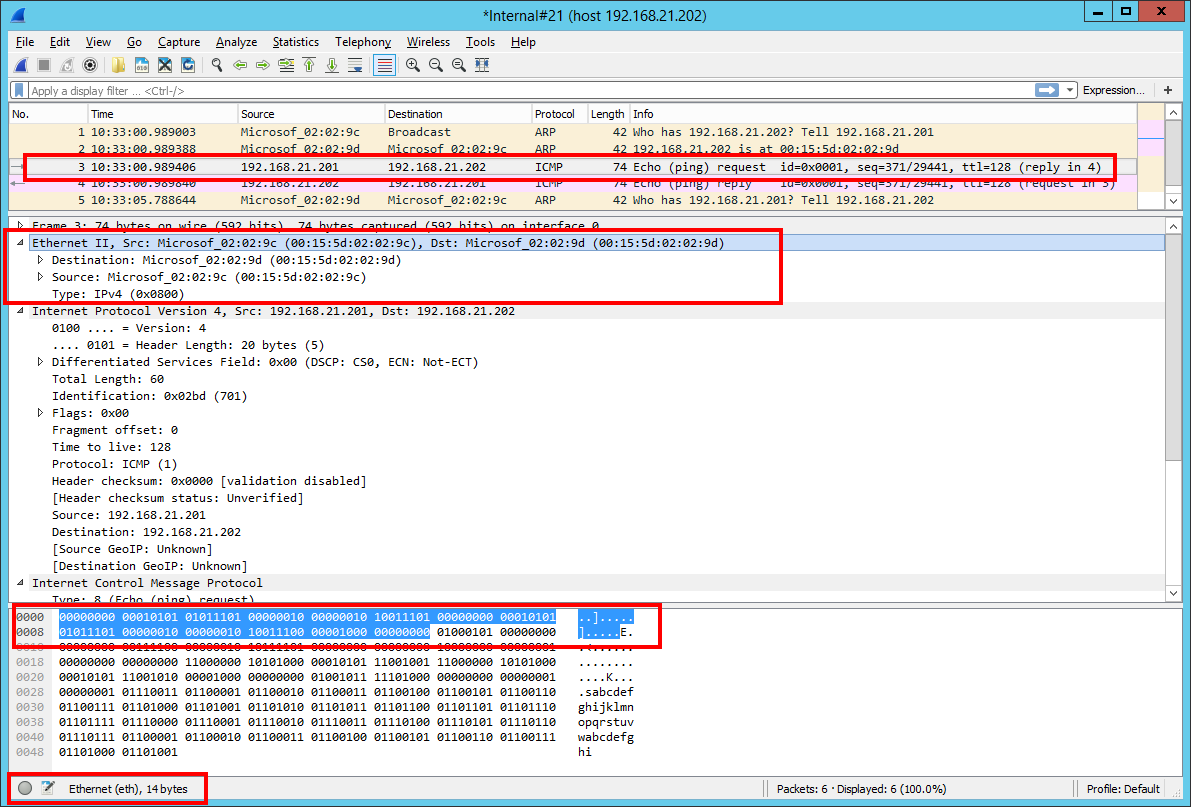This screenshot has height=807, width=1191.
Task: Open the Analyze menu
Action: tap(236, 42)
